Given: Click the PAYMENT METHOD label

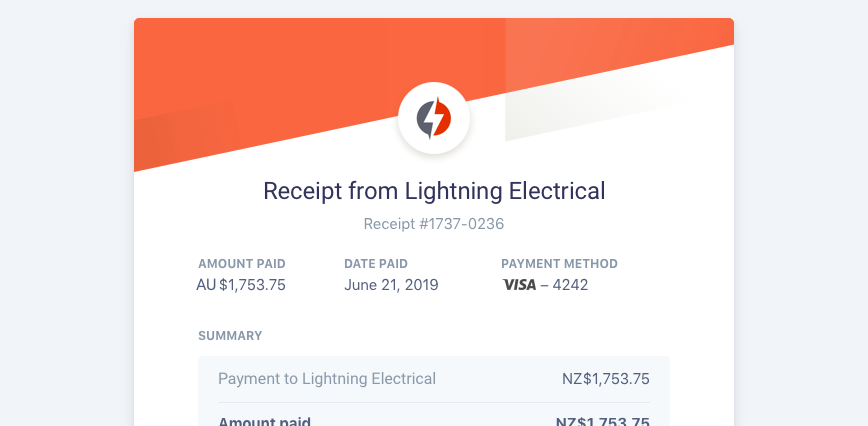Looking at the screenshot, I should pyautogui.click(x=559, y=264).
